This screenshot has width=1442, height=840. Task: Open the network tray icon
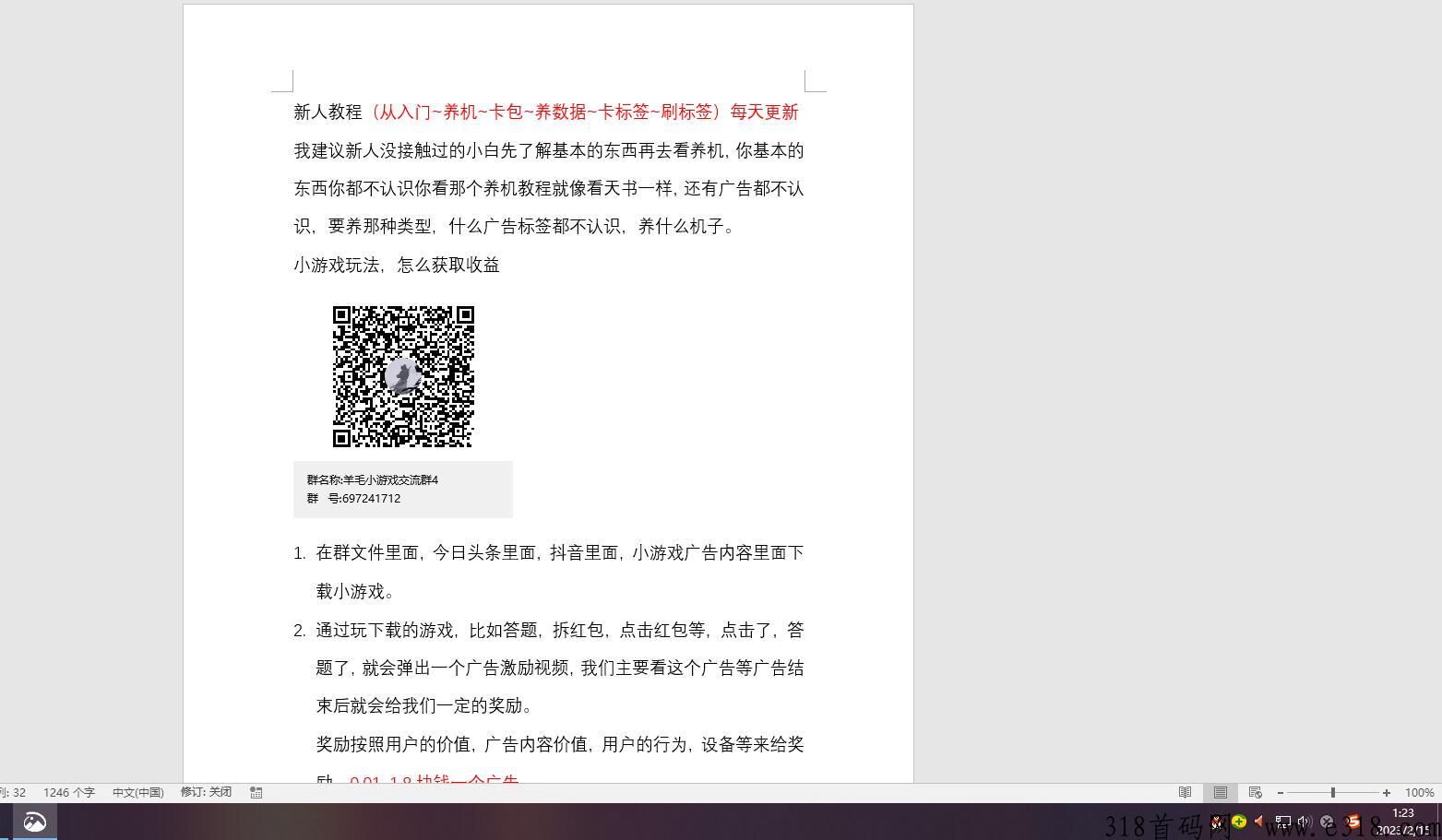tap(1282, 821)
